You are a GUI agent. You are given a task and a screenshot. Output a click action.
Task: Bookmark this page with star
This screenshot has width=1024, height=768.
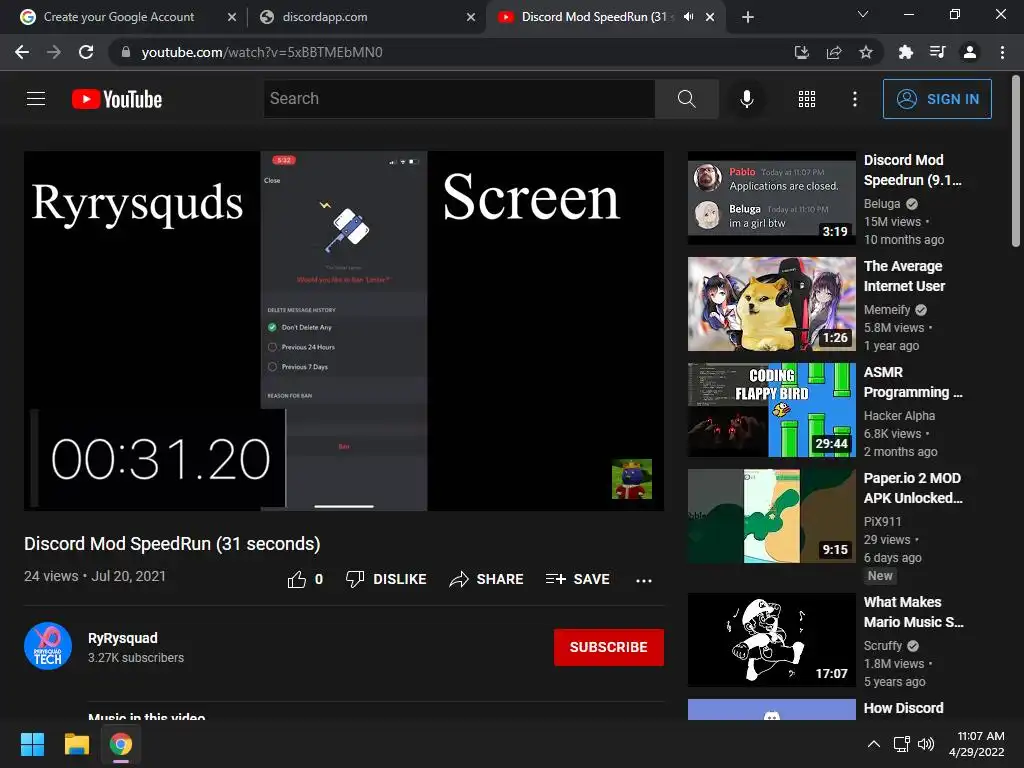tap(866, 52)
